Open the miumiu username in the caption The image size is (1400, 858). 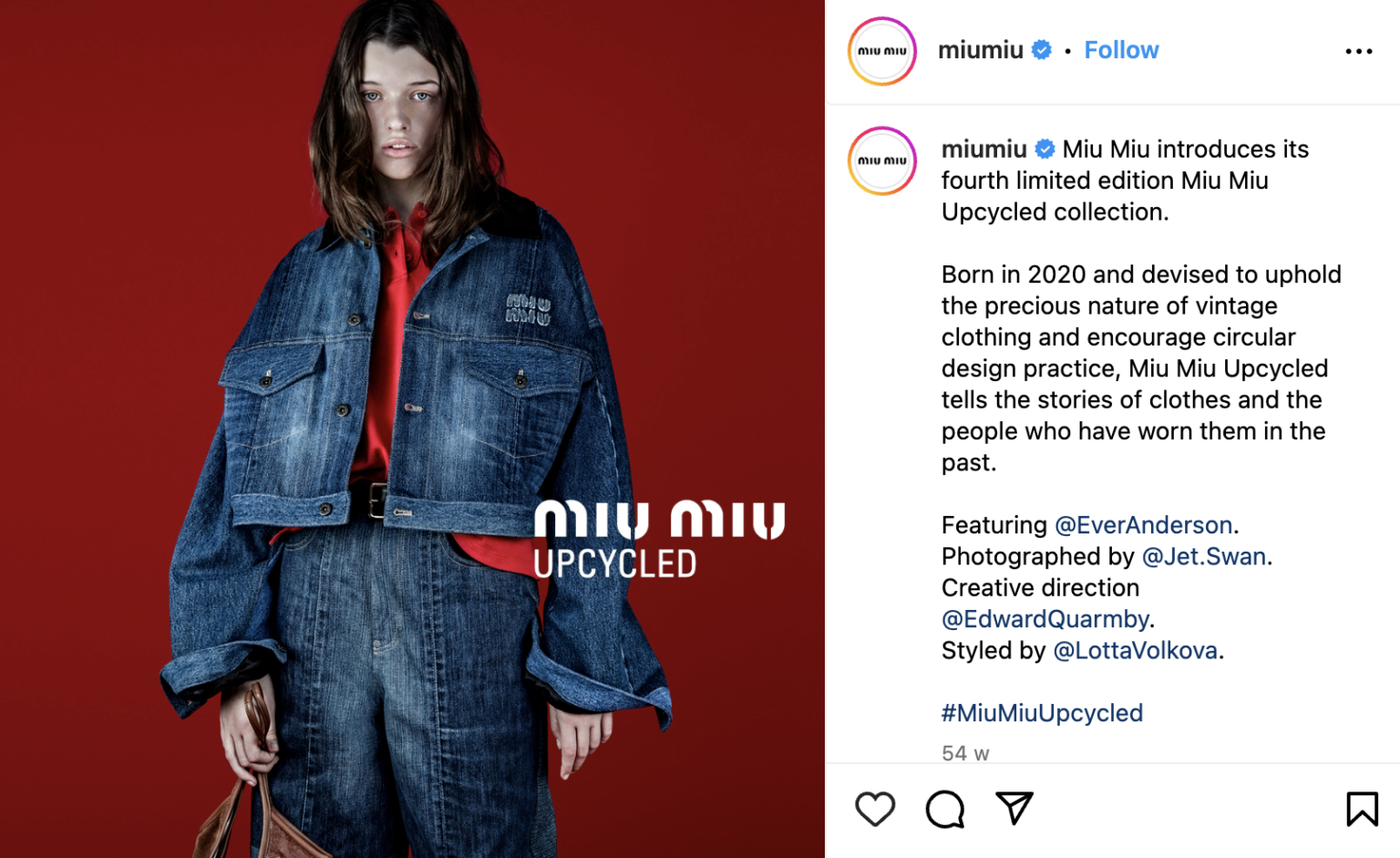pos(984,149)
